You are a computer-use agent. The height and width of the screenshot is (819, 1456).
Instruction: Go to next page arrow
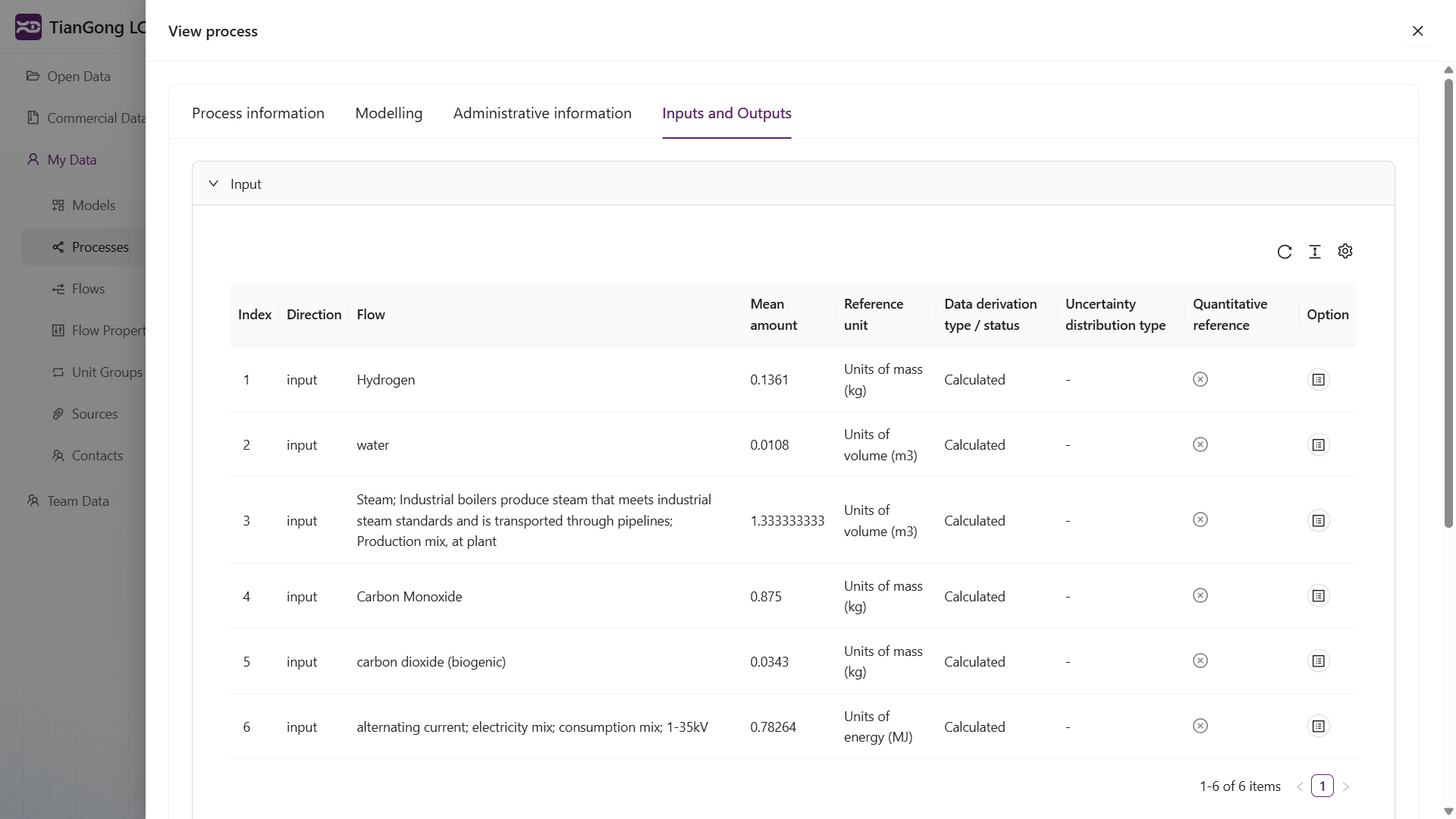[1345, 786]
